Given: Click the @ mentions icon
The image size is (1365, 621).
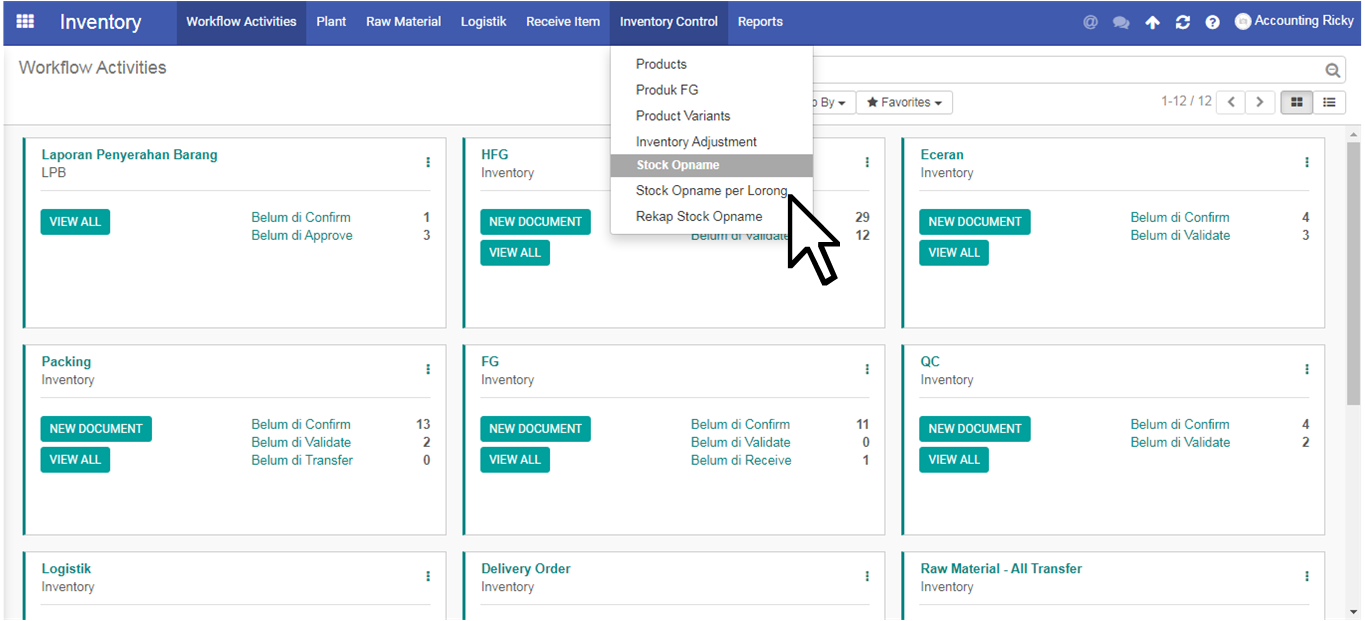Looking at the screenshot, I should coord(1090,22).
